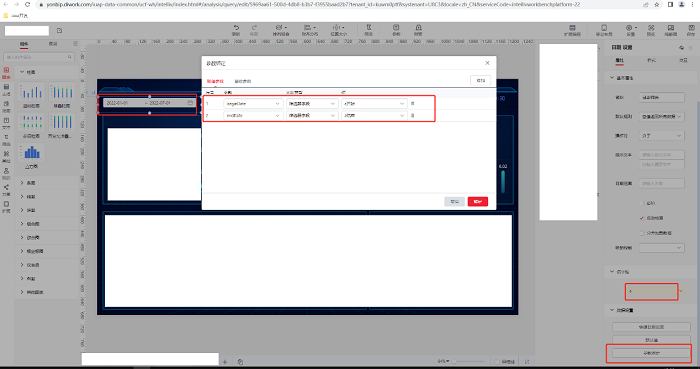Click the save icon next to the title box
The width and height of the screenshot is (700, 369).
tap(59, 31)
